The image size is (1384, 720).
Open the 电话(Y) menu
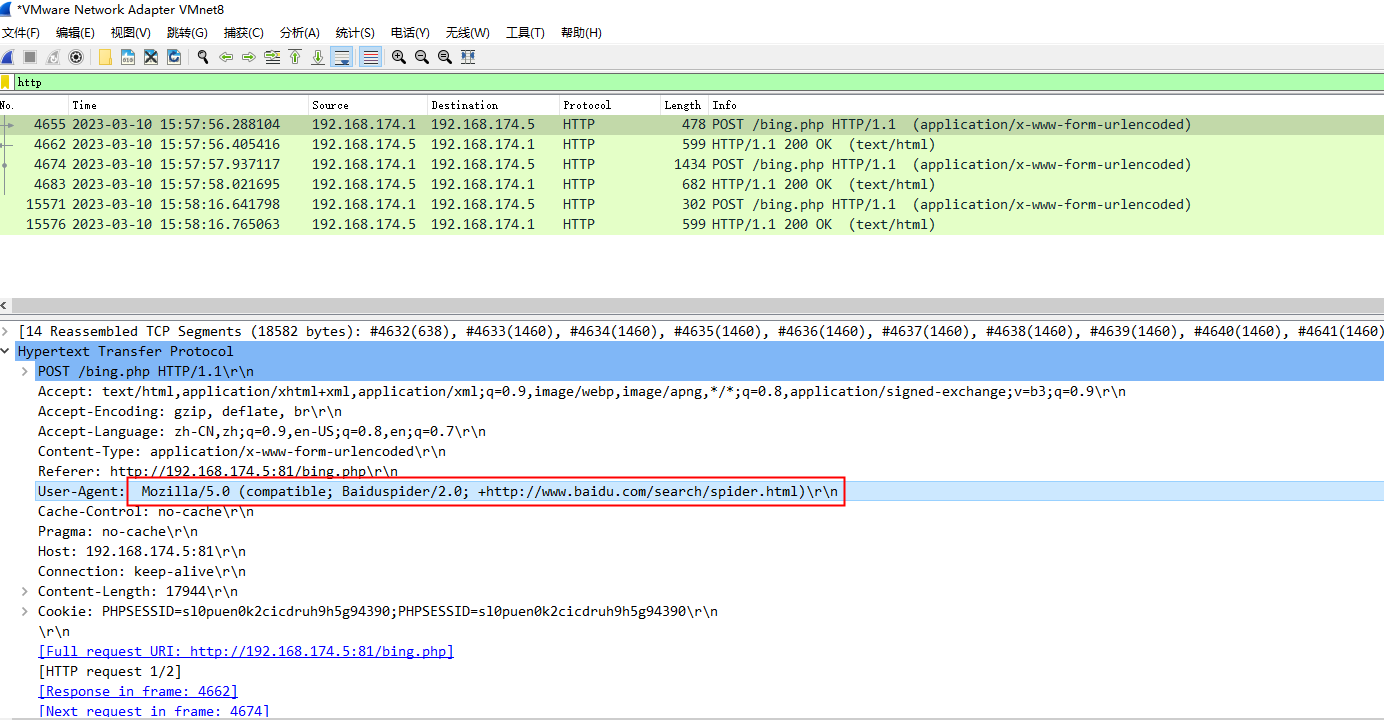click(410, 33)
